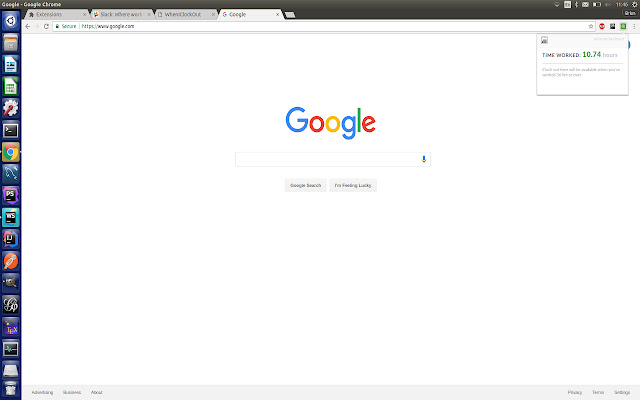Click the I'm Feeling Lucky button
The width and height of the screenshot is (640, 400).
[353, 185]
